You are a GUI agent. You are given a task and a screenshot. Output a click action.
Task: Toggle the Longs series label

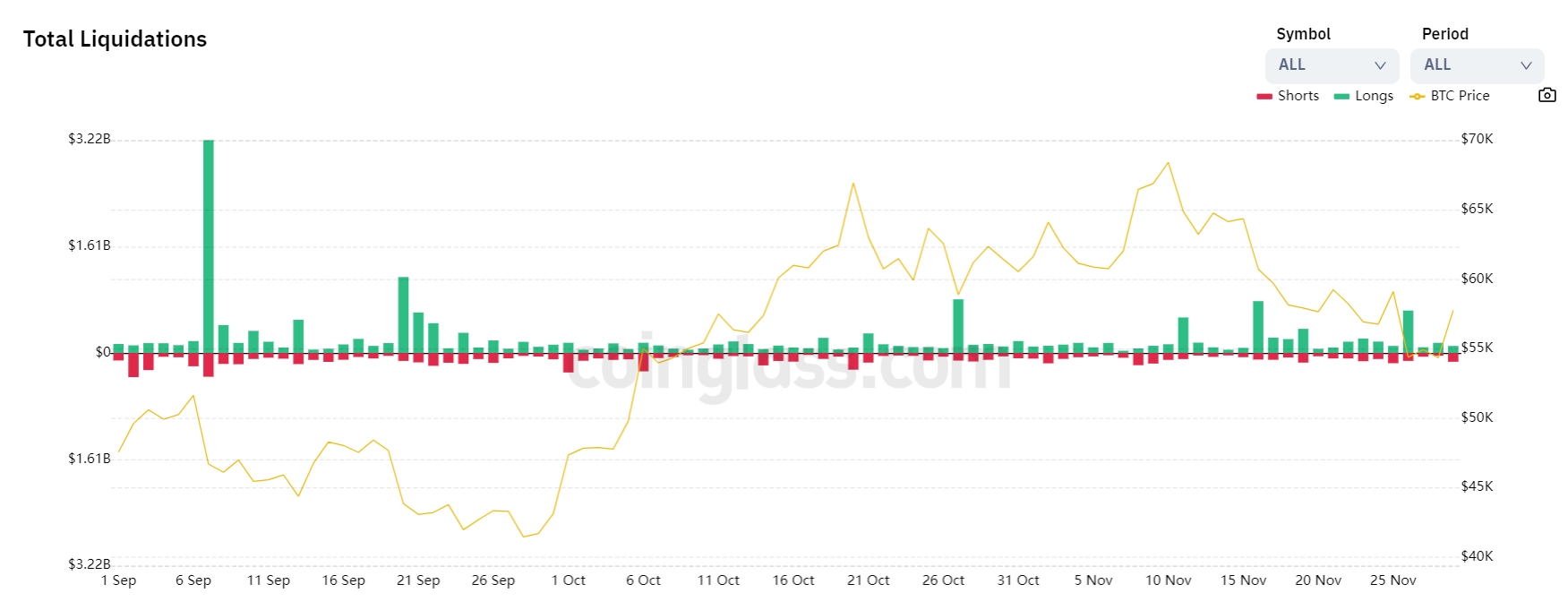[1374, 96]
